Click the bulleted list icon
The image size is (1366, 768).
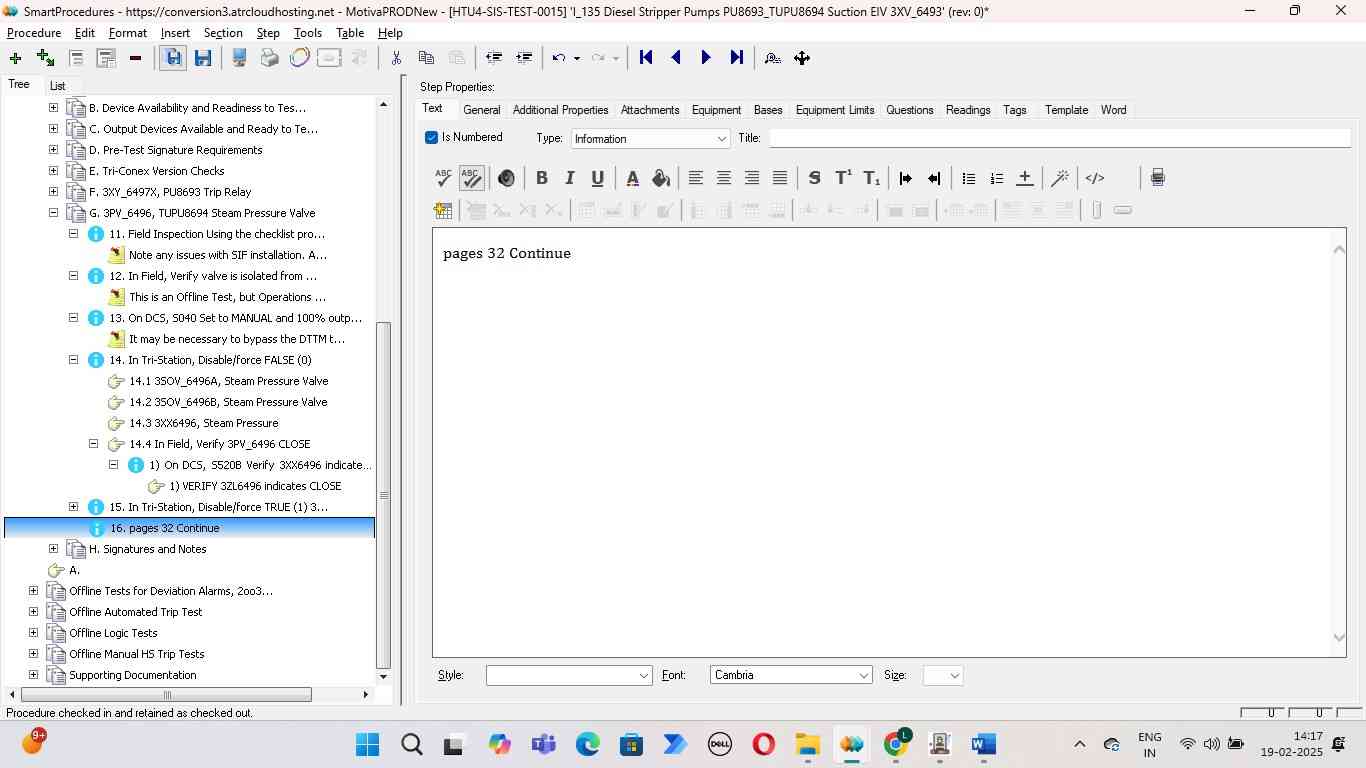[x=968, y=178]
